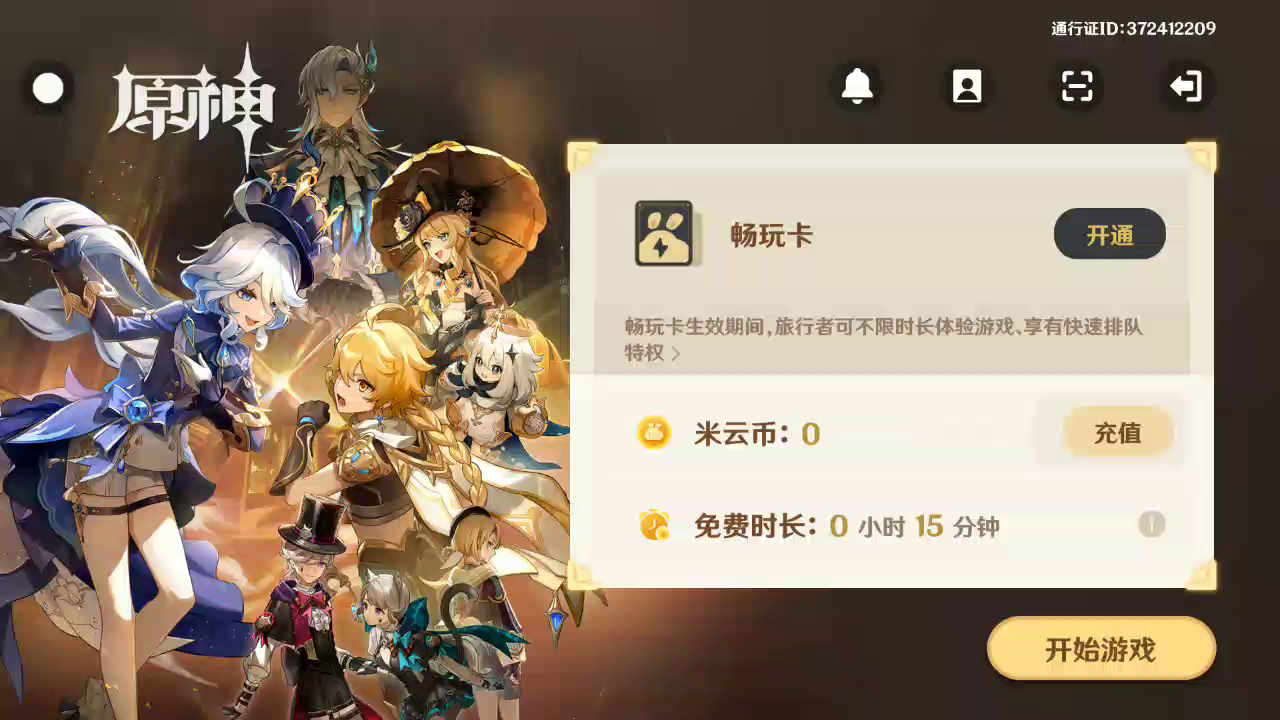This screenshot has height=720, width=1280.
Task: Open free time info circle icon
Action: [x=1152, y=524]
